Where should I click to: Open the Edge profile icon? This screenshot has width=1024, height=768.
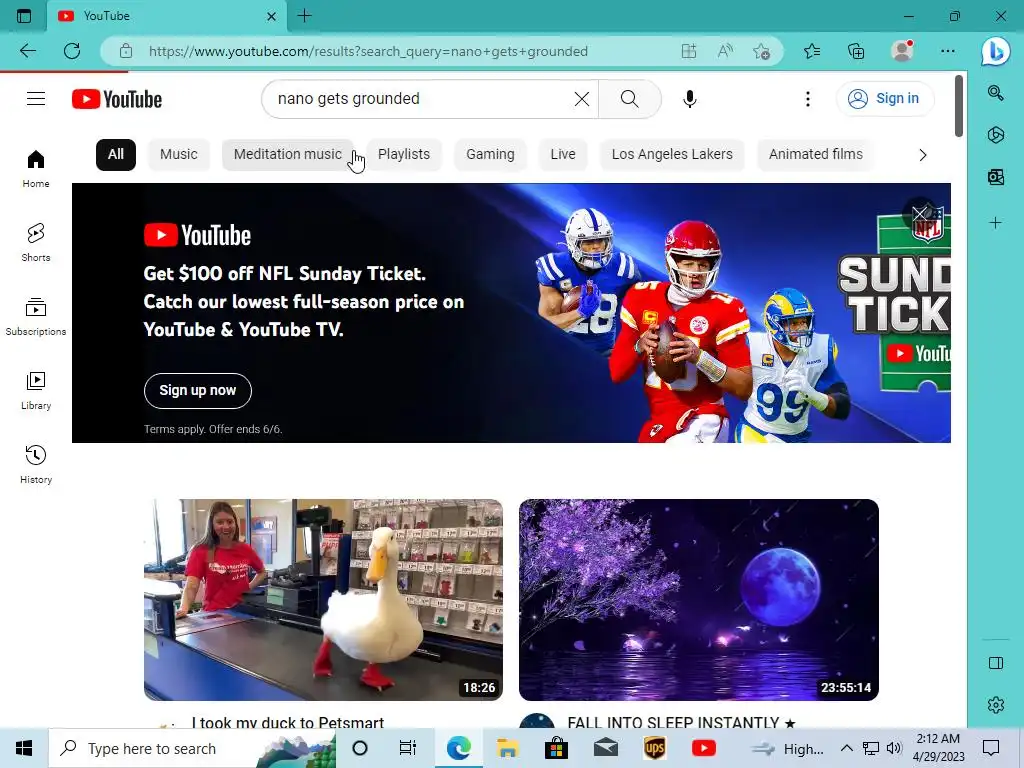903,51
